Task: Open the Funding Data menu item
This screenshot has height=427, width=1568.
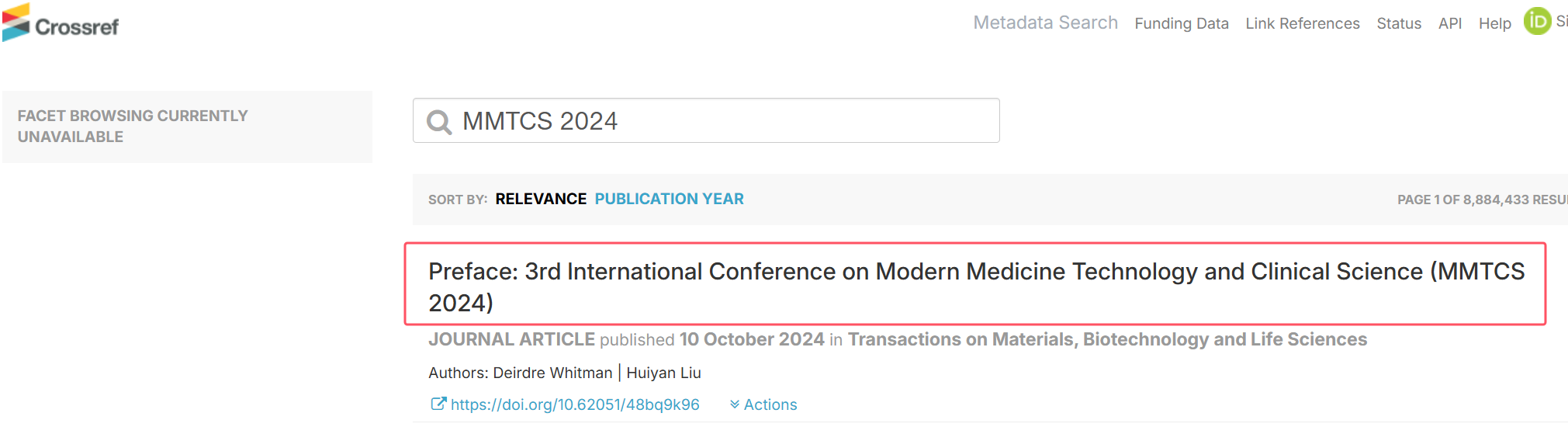Action: (x=1182, y=23)
